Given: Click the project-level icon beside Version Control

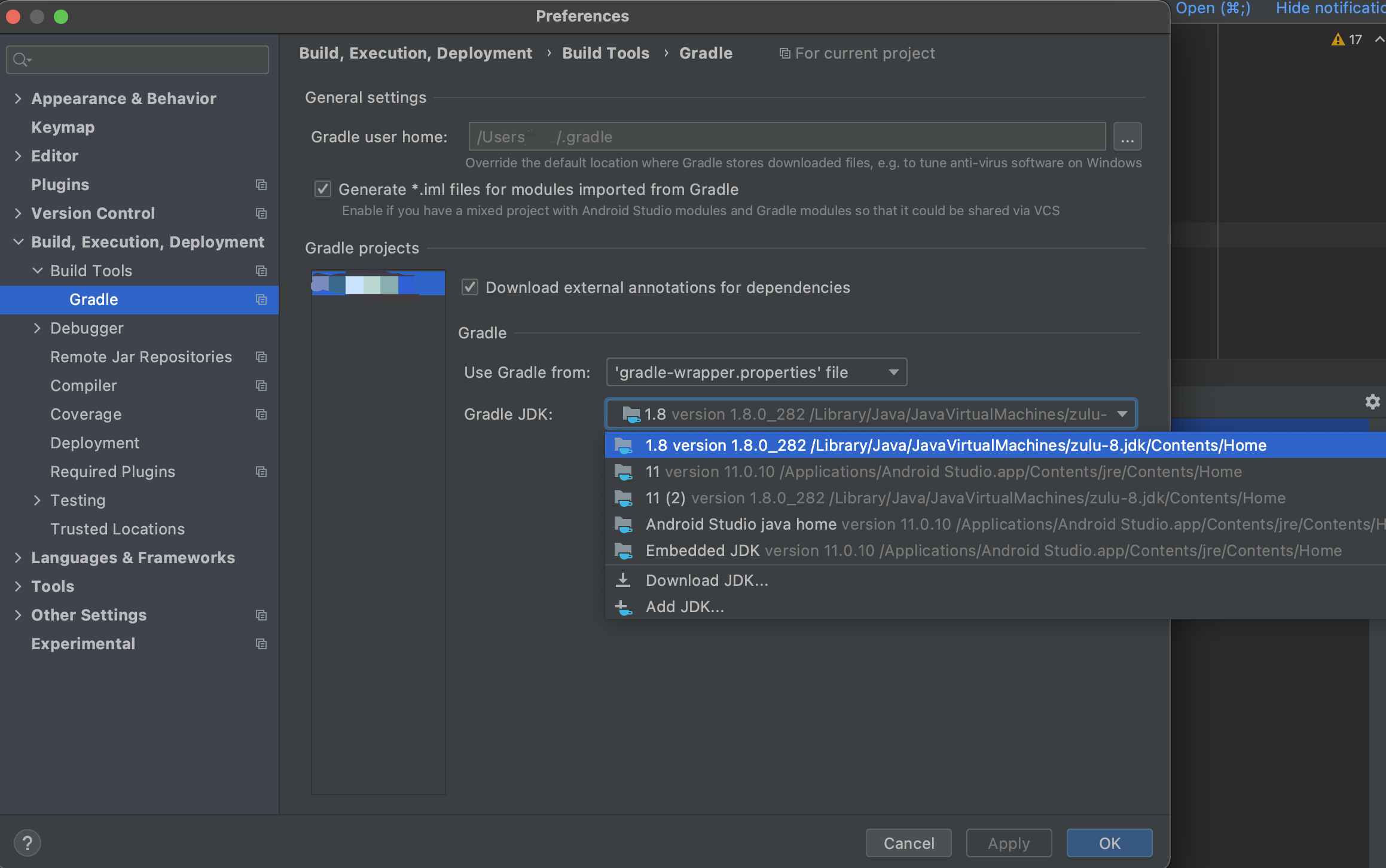Looking at the screenshot, I should [x=261, y=213].
